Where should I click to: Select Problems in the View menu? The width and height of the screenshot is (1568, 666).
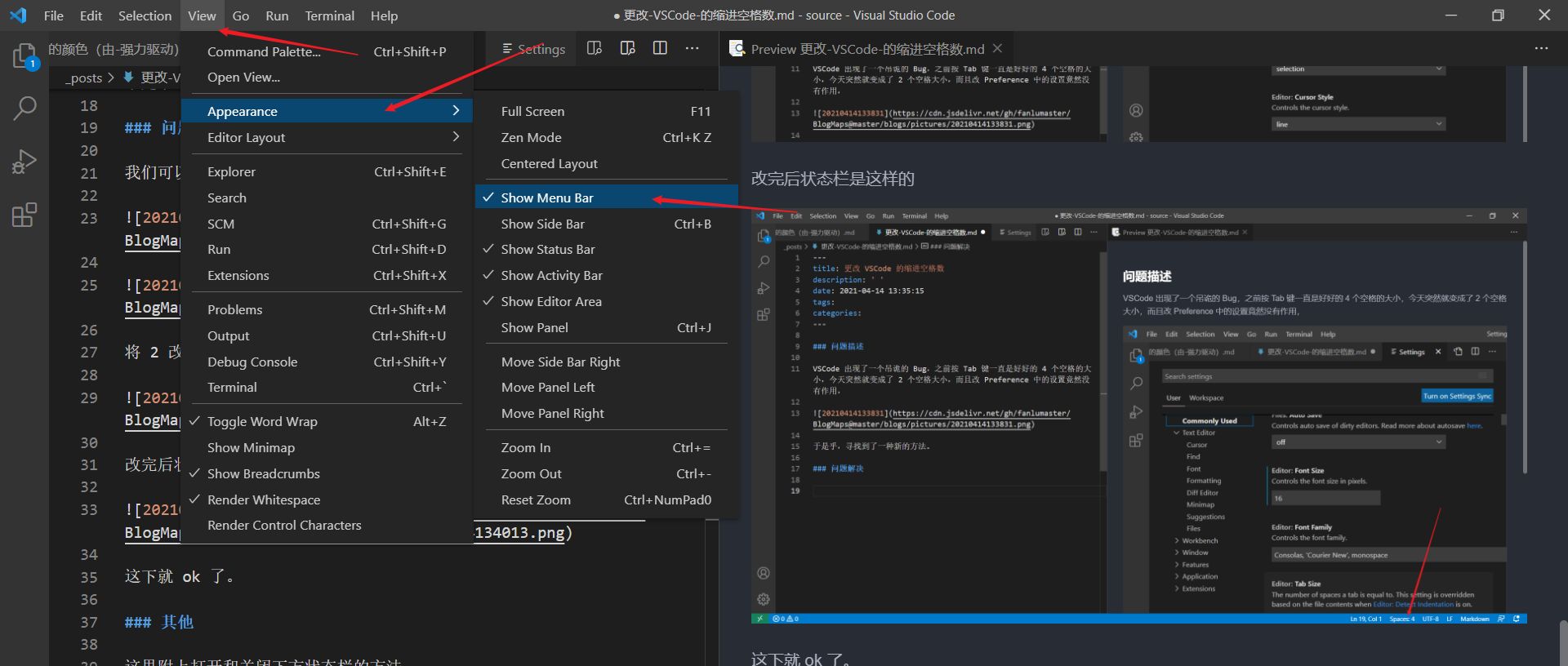coord(327,309)
